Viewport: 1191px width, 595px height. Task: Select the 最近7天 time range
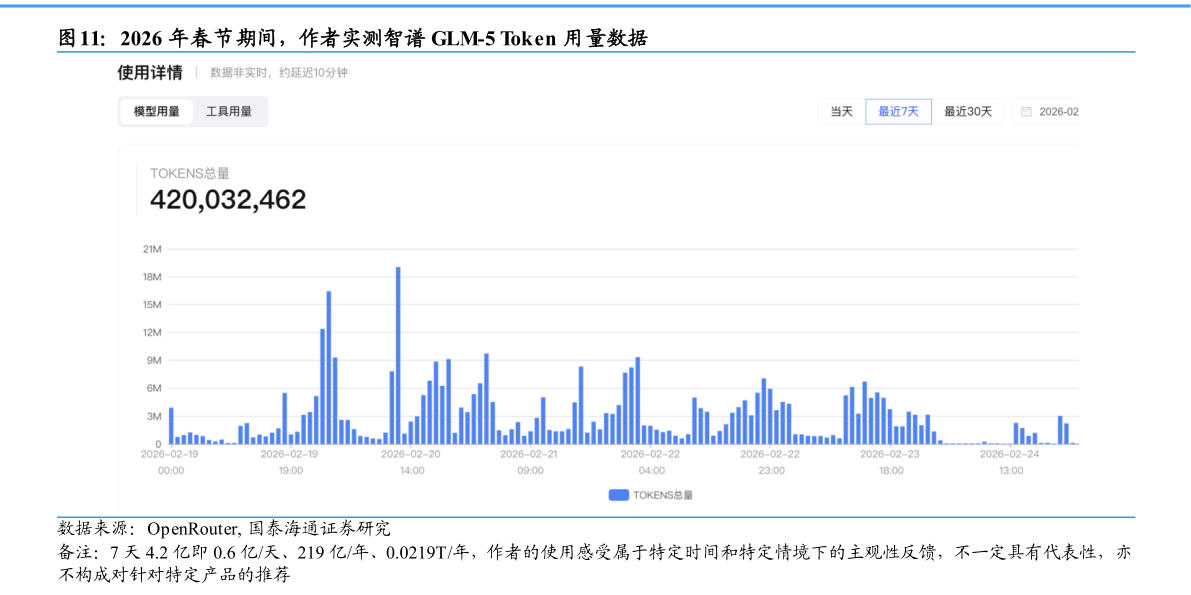[898, 112]
